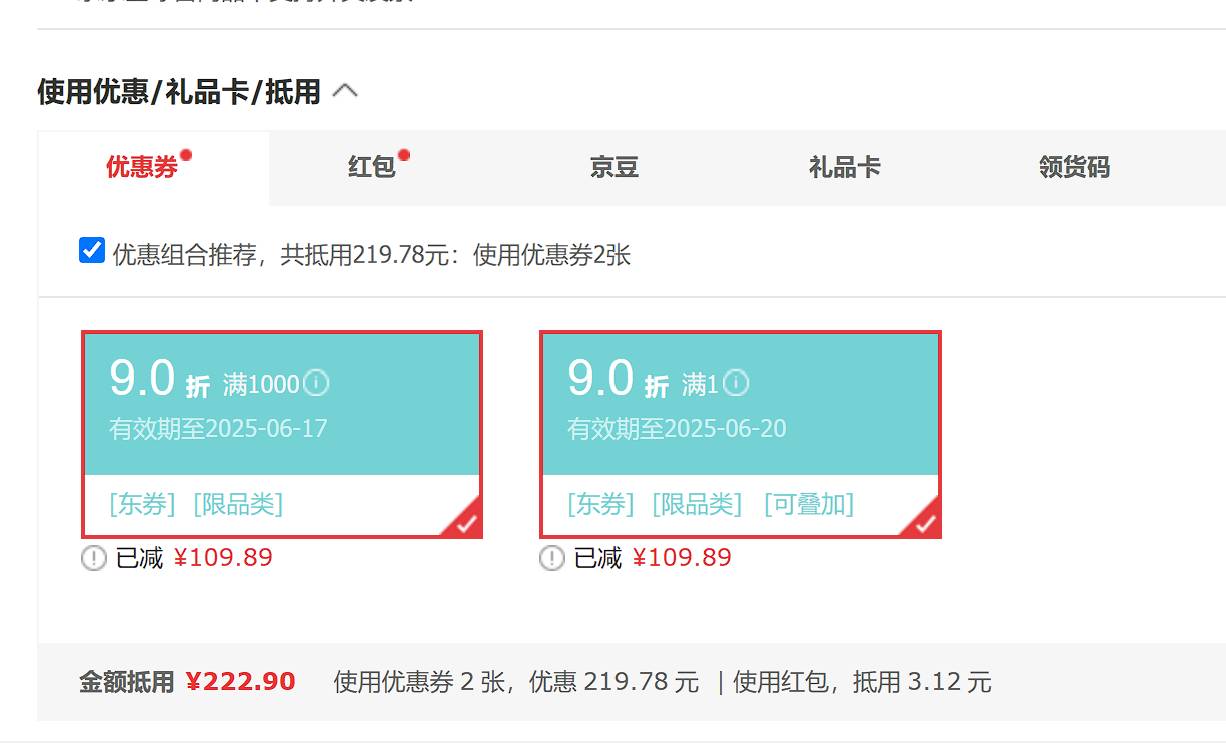Click ¥109.89 under the 2025-06-20 coupon
Image resolution: width=1226 pixels, height=744 pixels.
pyautogui.click(x=682, y=558)
